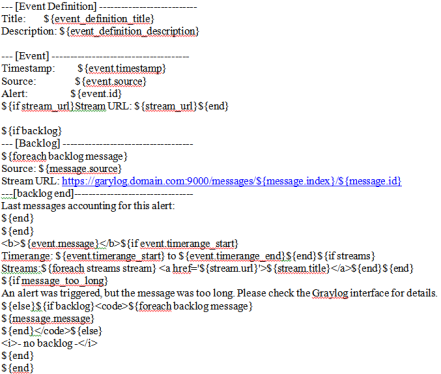
Task: Click the ${event_definition_description} placeholder text
Action: tap(129, 31)
